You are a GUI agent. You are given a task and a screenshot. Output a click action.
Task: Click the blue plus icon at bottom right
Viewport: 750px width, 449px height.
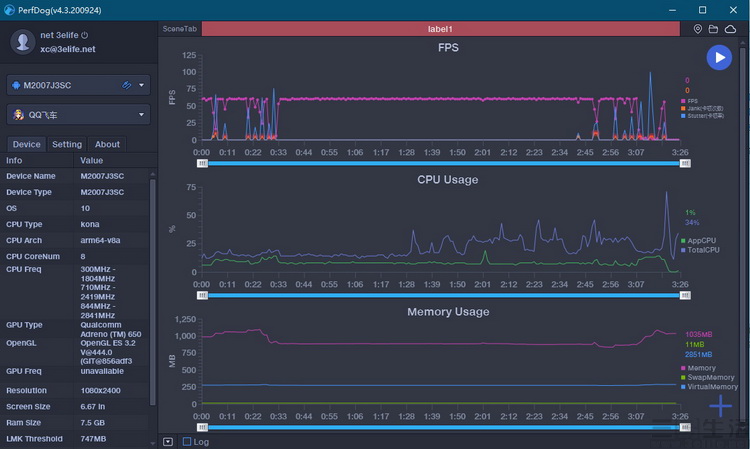point(720,406)
